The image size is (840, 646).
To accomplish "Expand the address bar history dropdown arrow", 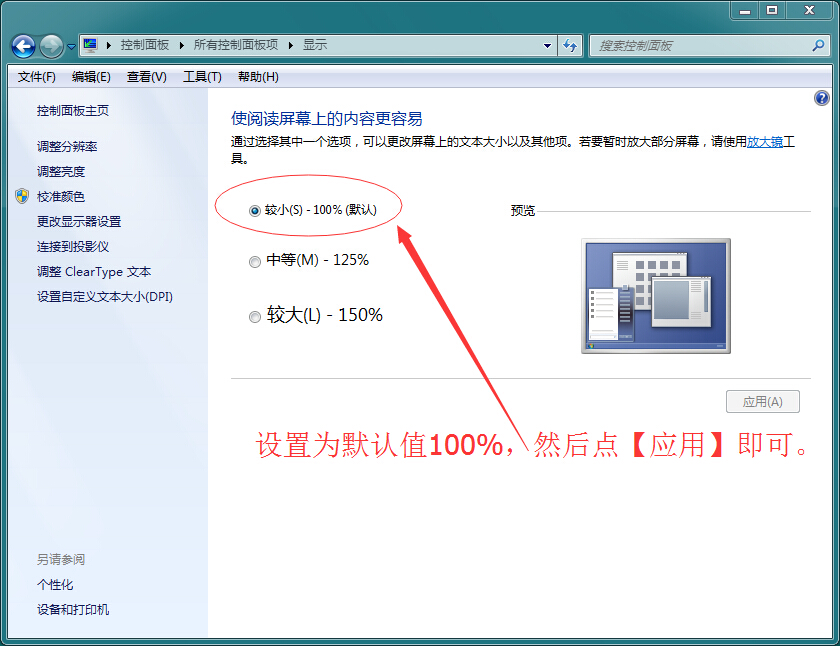I will (x=547, y=45).
